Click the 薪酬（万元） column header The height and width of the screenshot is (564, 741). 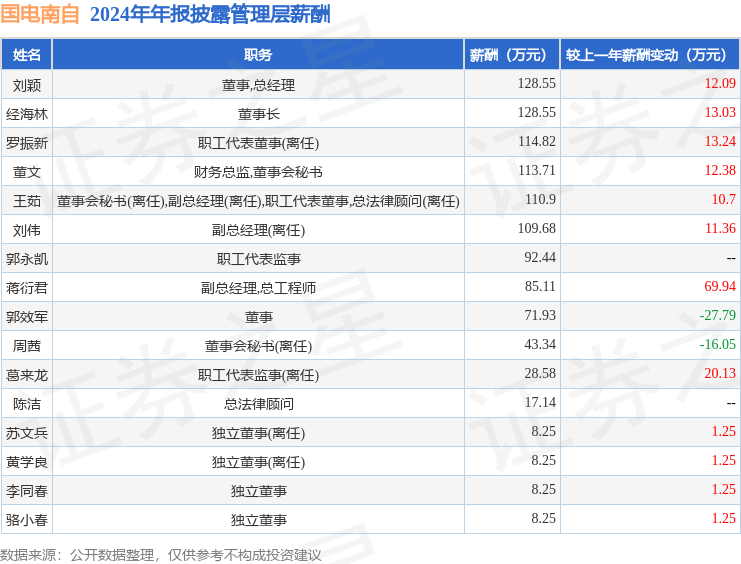point(512,55)
